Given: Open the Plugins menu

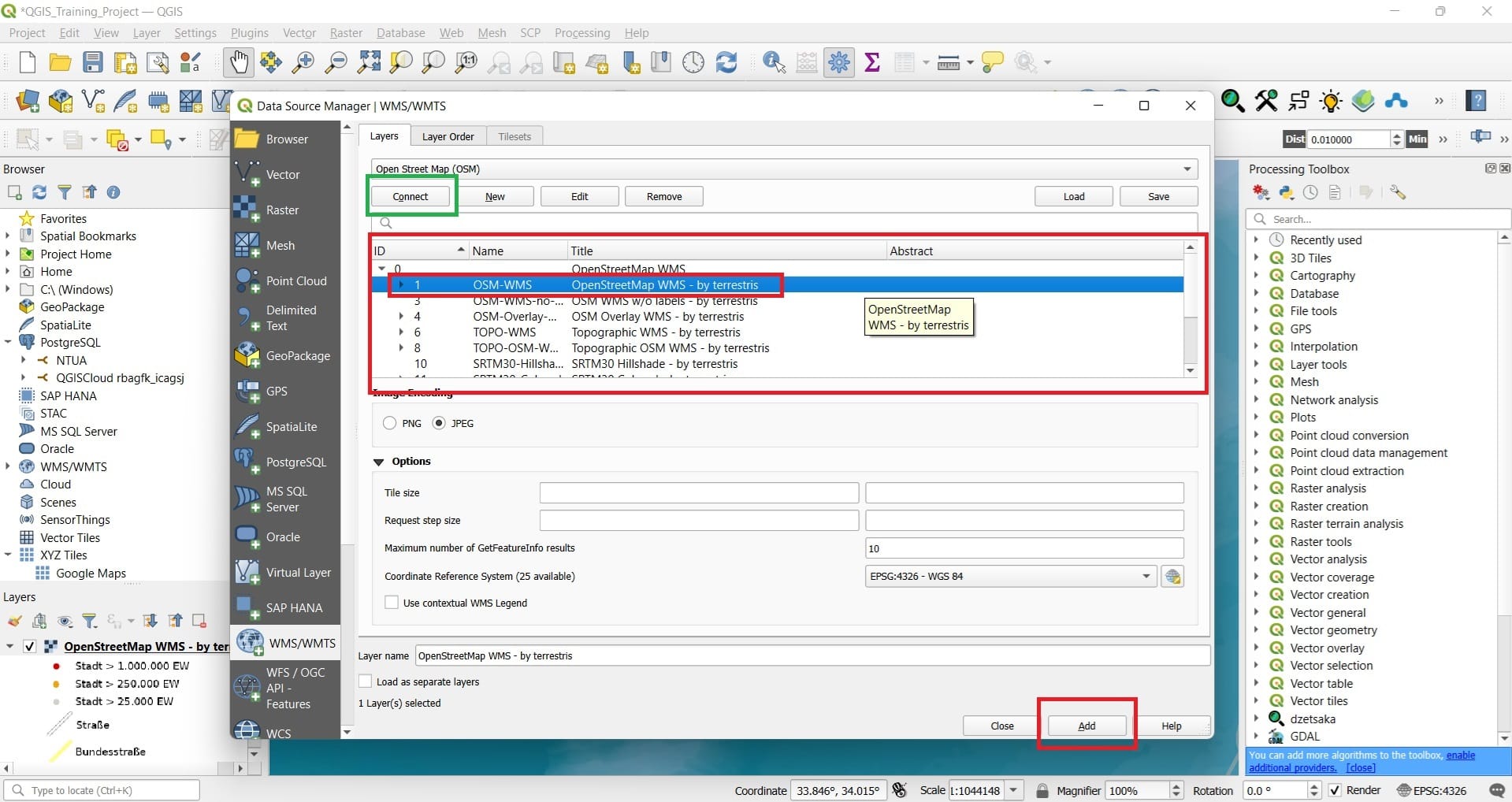Looking at the screenshot, I should (249, 32).
